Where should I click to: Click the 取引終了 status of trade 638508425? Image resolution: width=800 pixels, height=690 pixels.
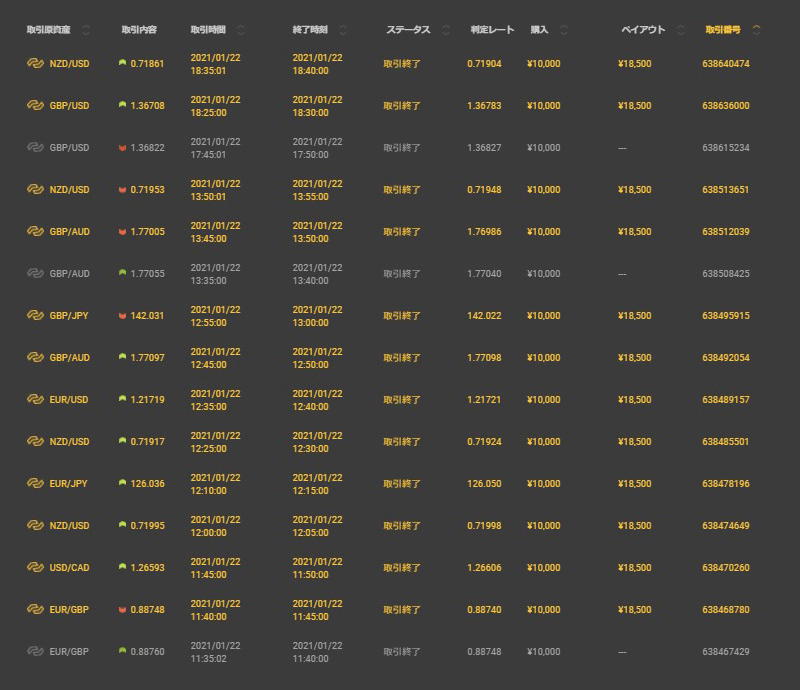pos(402,273)
